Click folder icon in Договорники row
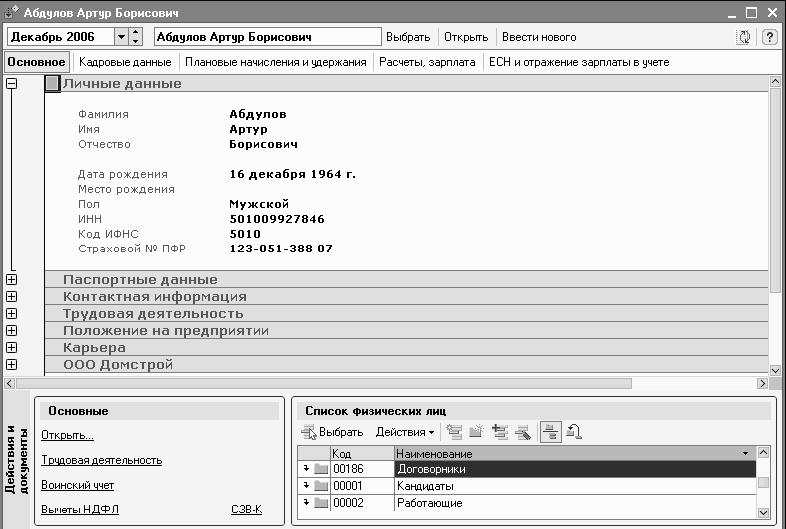This screenshot has height=529, width=786. coord(321,469)
